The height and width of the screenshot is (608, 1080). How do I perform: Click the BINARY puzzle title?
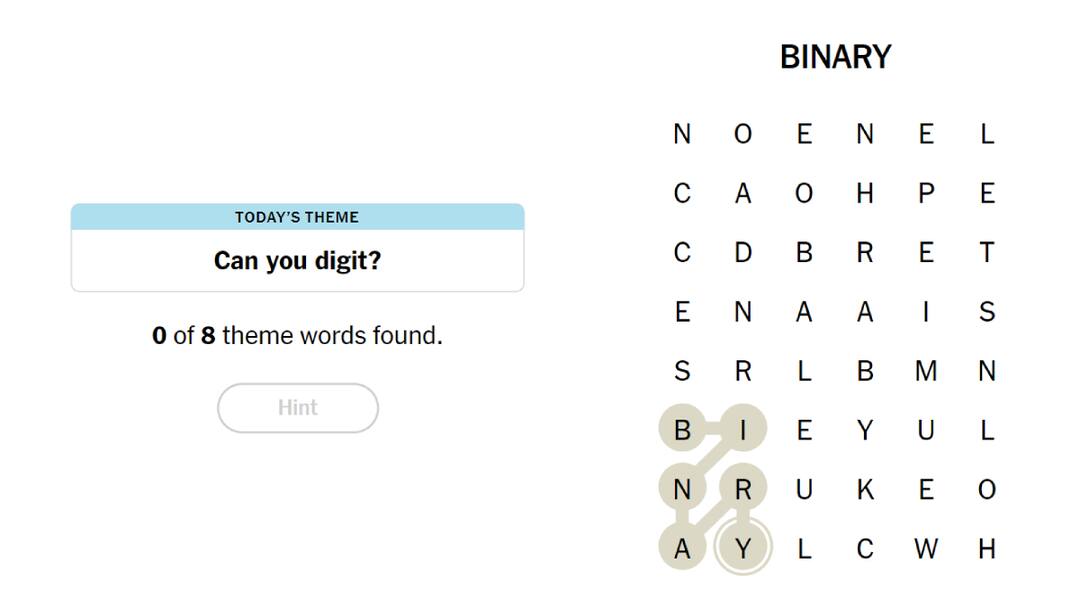[836, 57]
